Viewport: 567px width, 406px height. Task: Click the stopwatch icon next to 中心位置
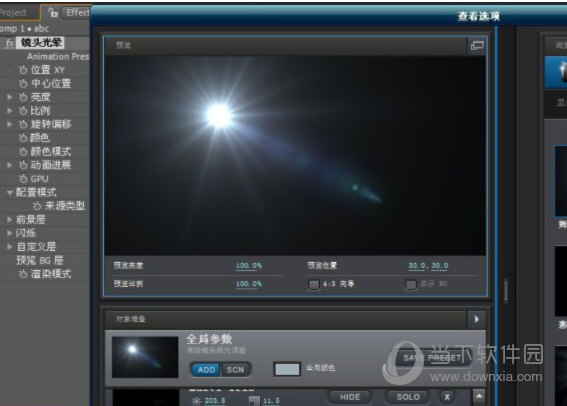point(23,84)
